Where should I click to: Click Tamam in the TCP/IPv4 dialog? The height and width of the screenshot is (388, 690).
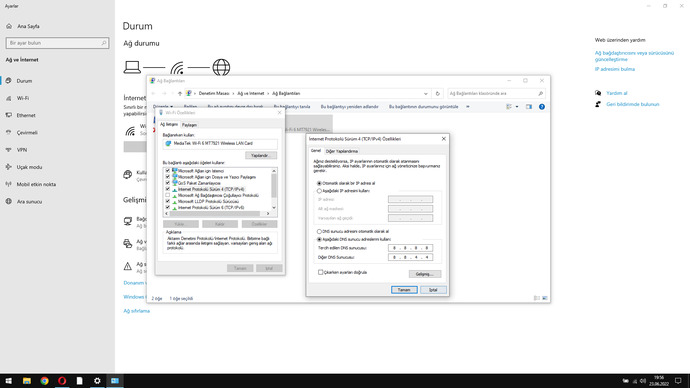click(404, 290)
